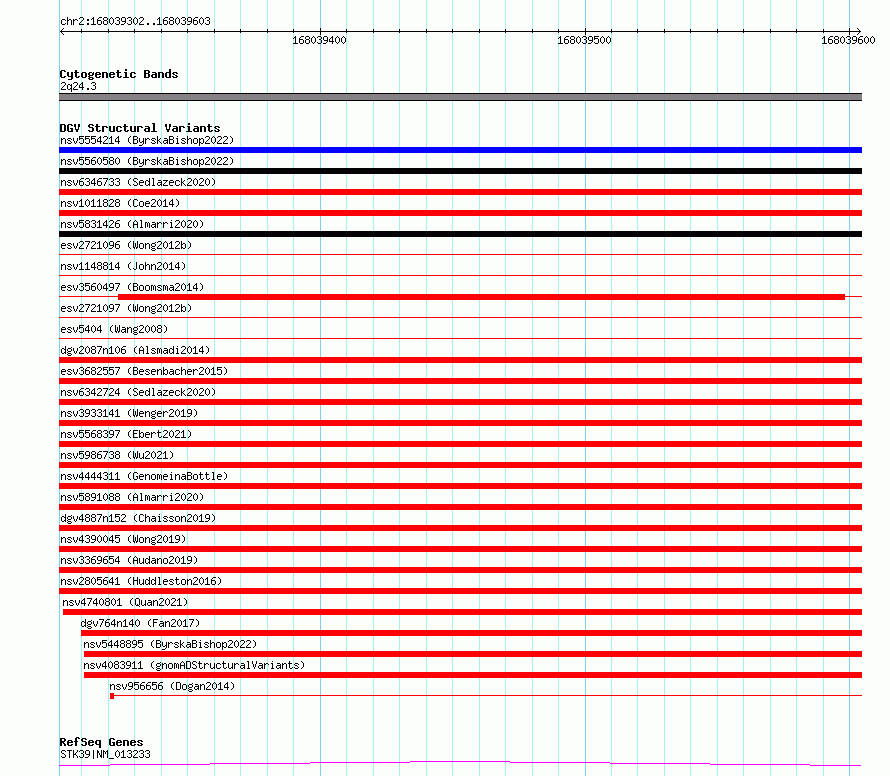Image resolution: width=890 pixels, height=776 pixels.
Task: Select variant esv3560497 (Boomsma2014)
Action: tap(132, 287)
